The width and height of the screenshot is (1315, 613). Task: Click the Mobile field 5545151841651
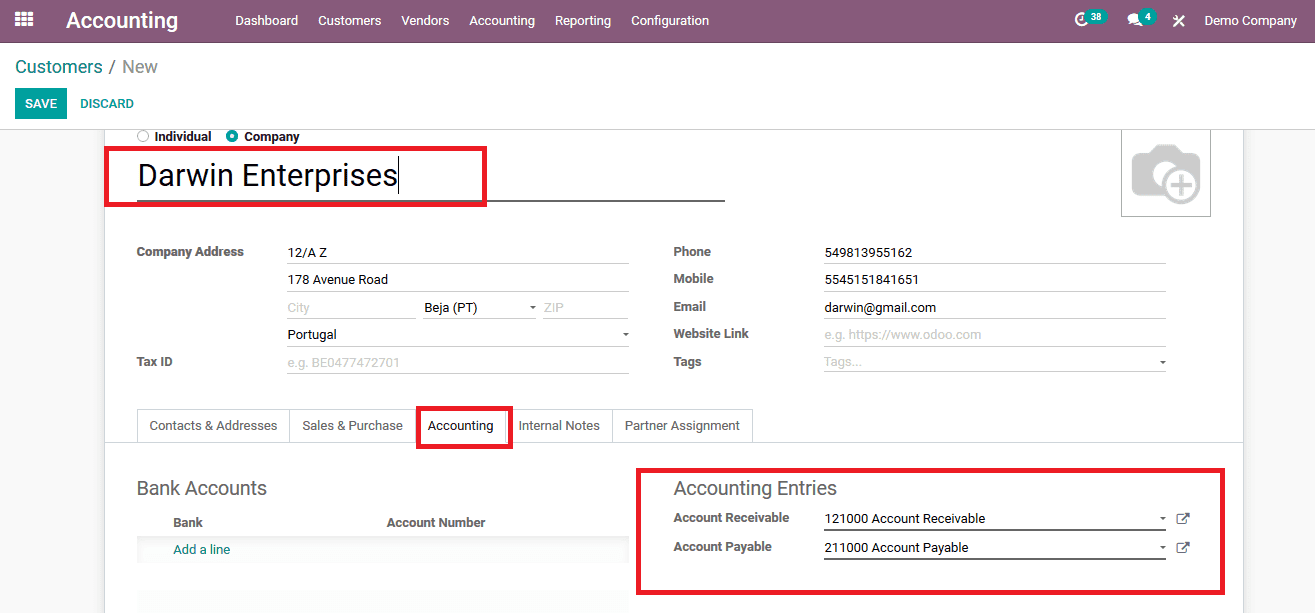coord(995,280)
